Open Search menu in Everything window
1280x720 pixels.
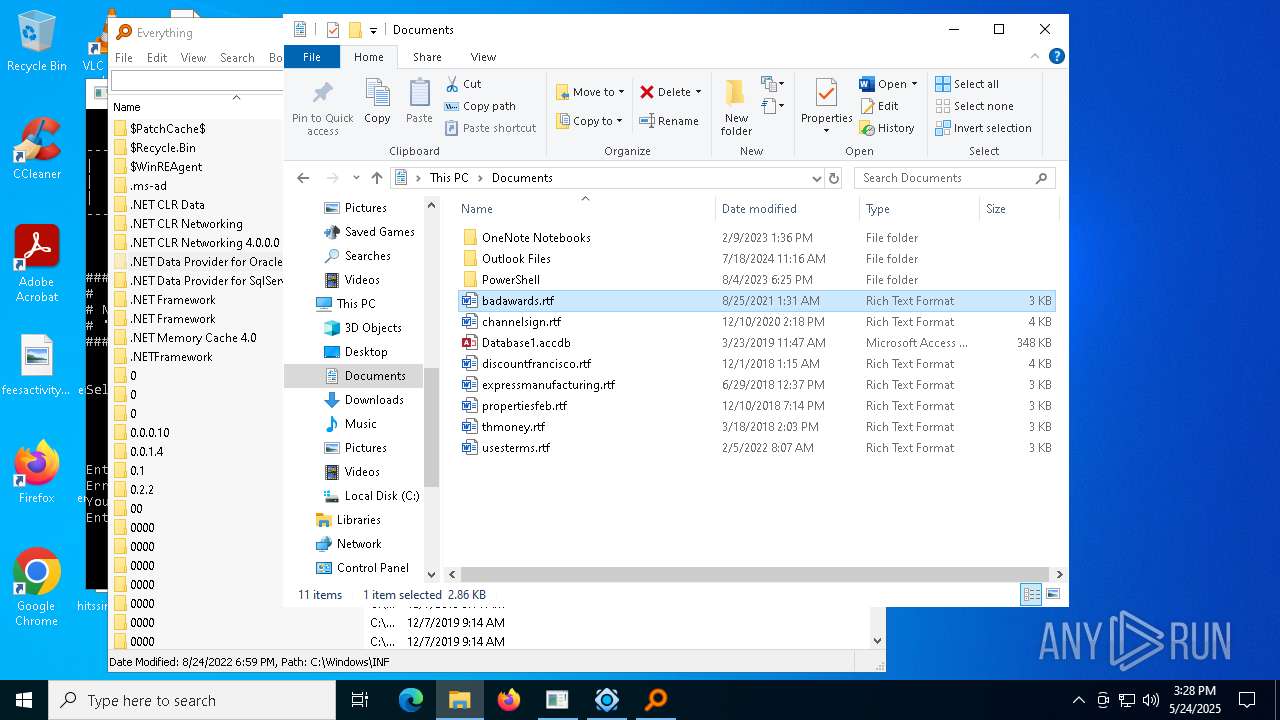click(x=237, y=58)
